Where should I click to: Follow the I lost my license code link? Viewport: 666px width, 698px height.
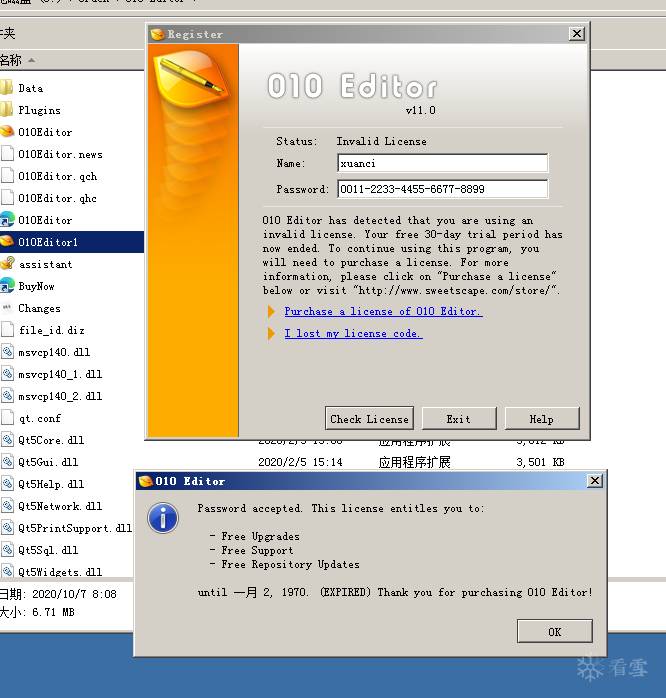pos(353,333)
